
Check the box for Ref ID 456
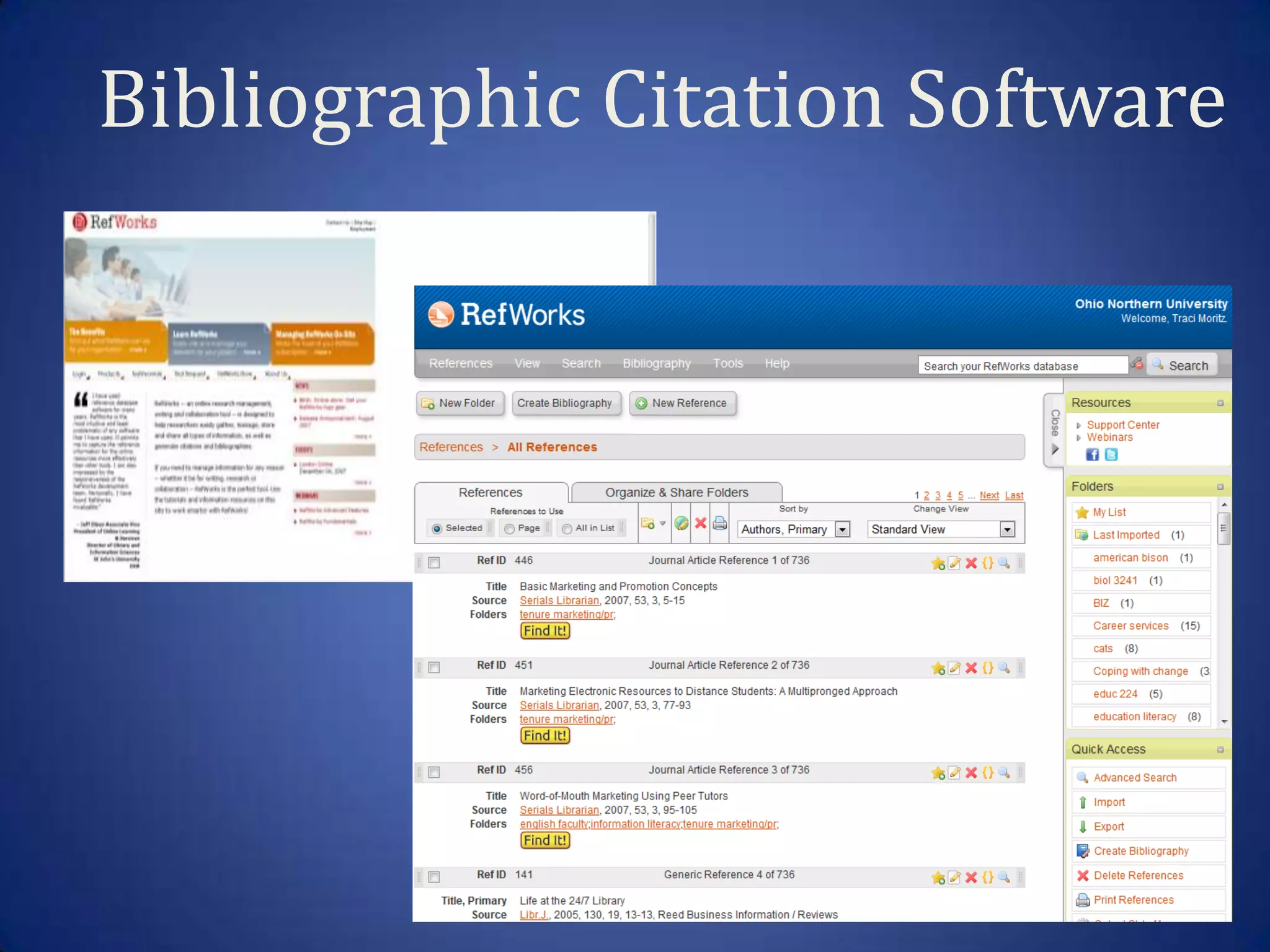pyautogui.click(x=434, y=772)
